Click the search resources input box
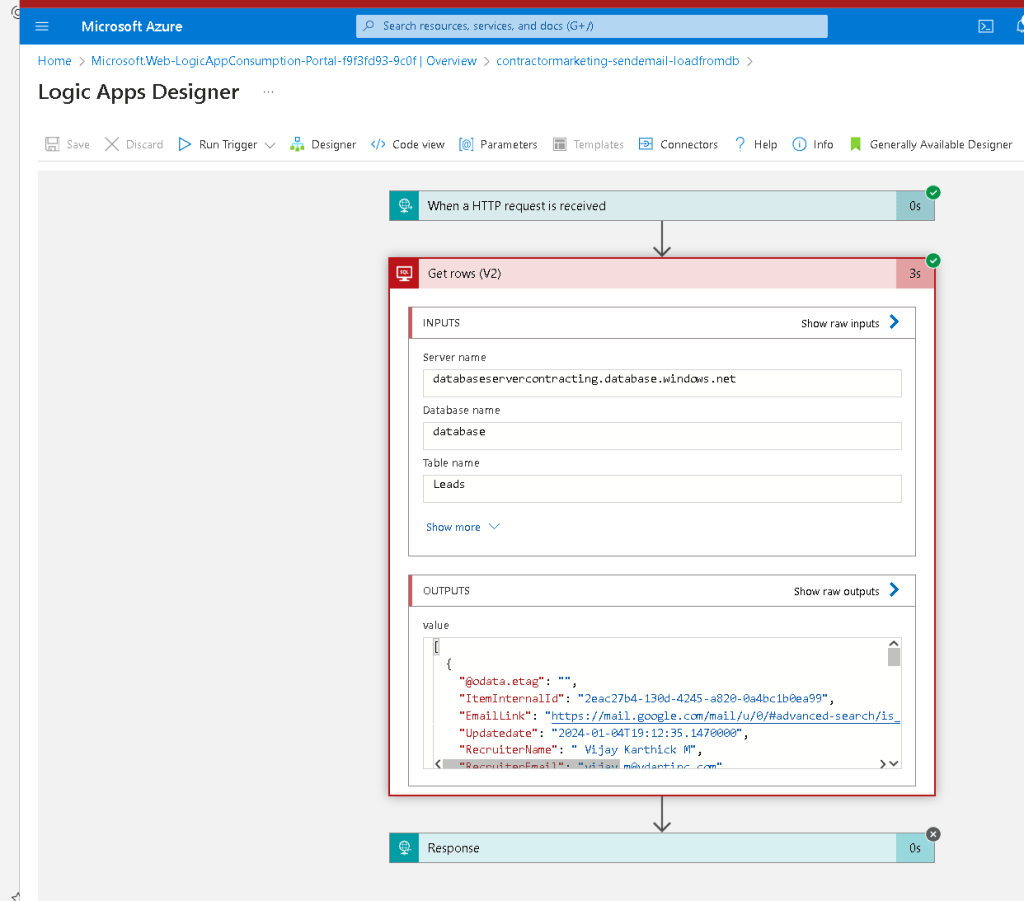Screen dimensions: 1024x901 (x=592, y=26)
